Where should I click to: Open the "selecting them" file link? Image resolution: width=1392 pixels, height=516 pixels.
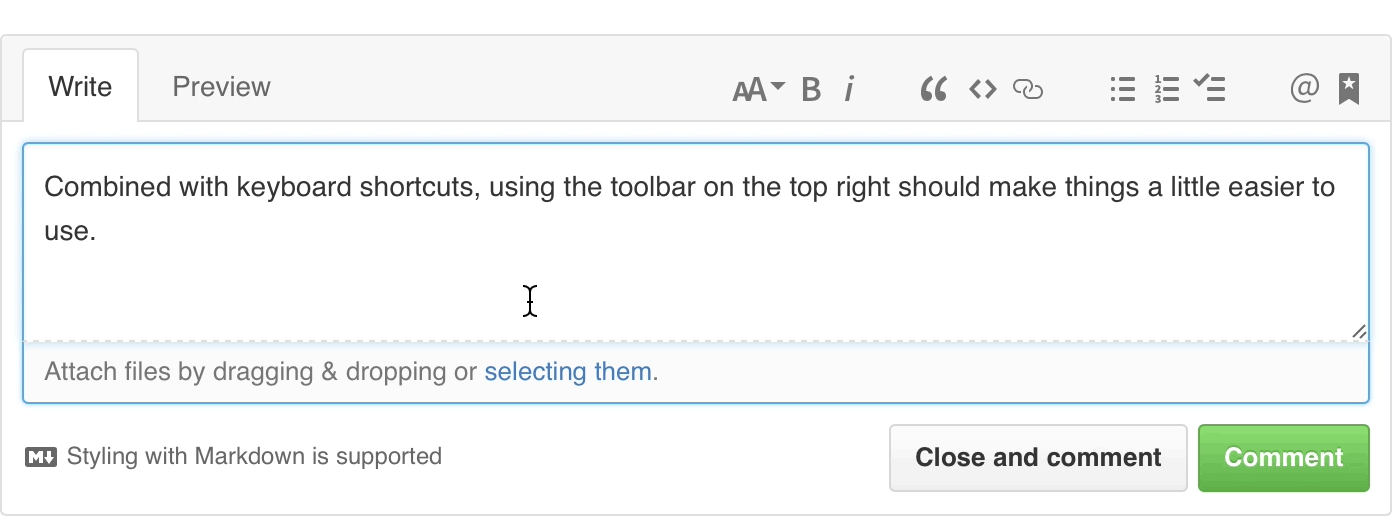tap(568, 372)
